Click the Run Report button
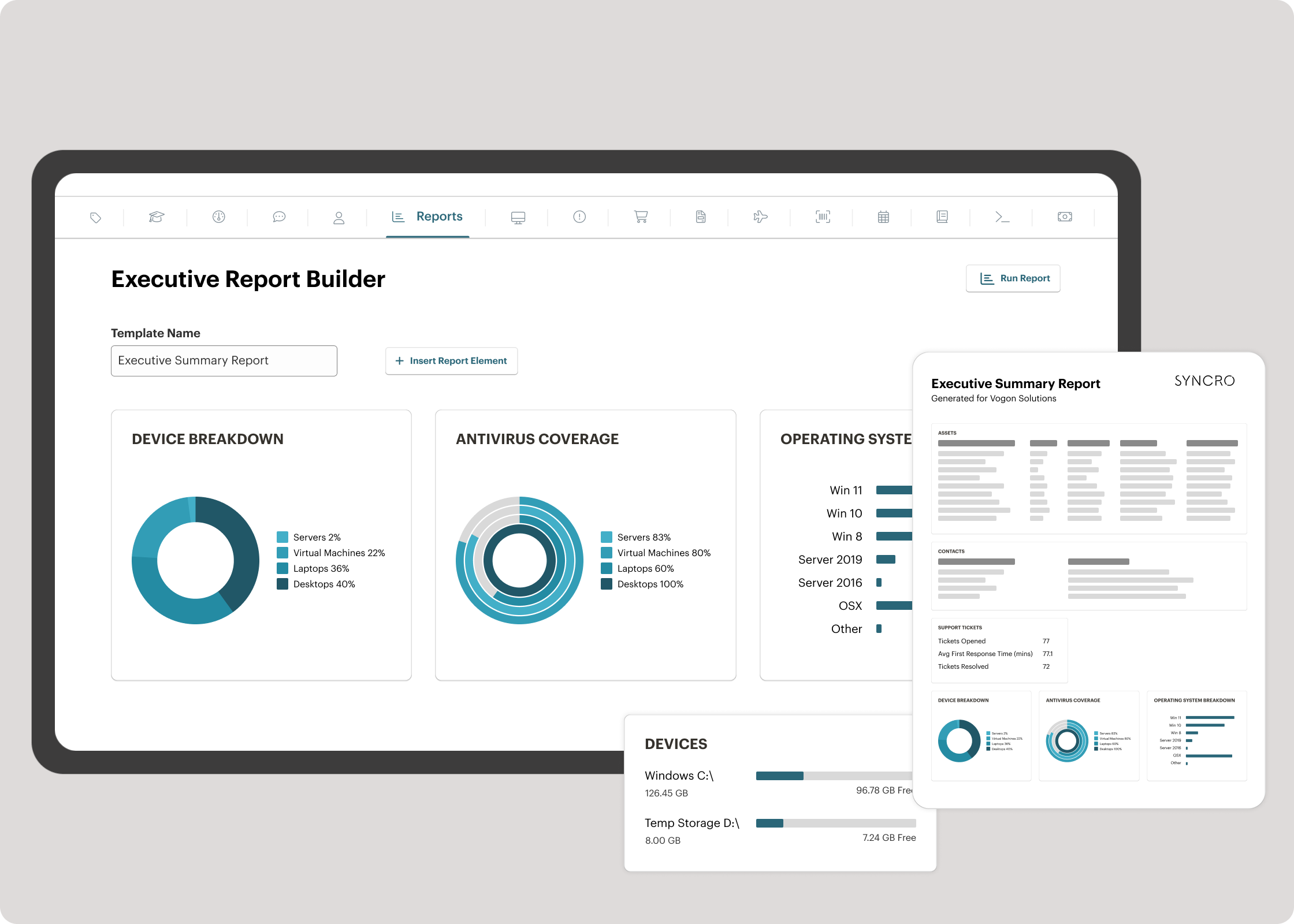Viewport: 1294px width, 924px height. (x=1013, y=278)
